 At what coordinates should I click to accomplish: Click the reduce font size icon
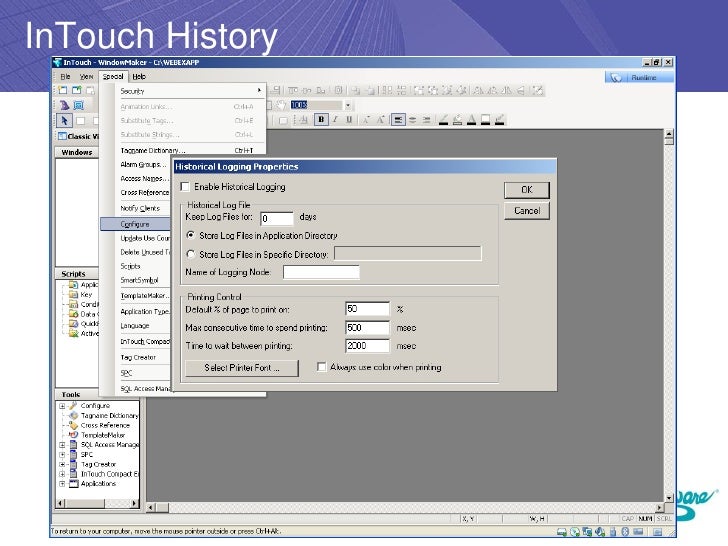tap(366, 120)
